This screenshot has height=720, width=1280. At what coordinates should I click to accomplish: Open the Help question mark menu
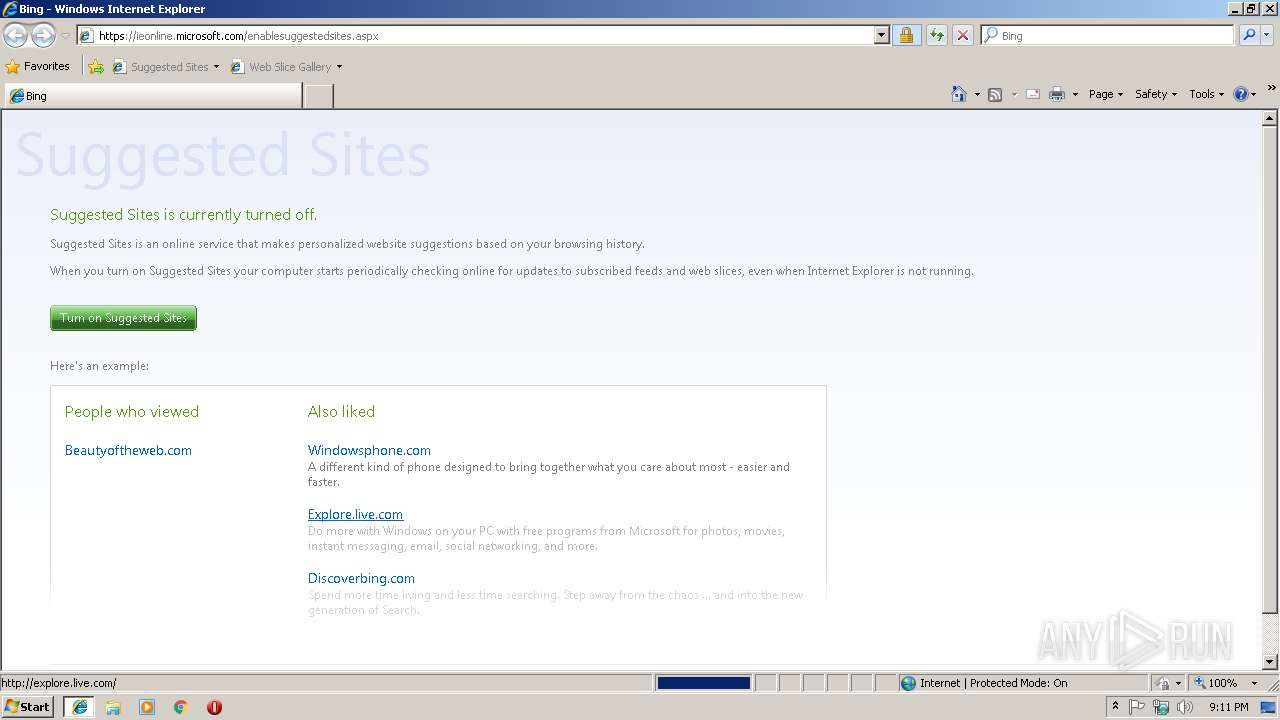(1244, 94)
